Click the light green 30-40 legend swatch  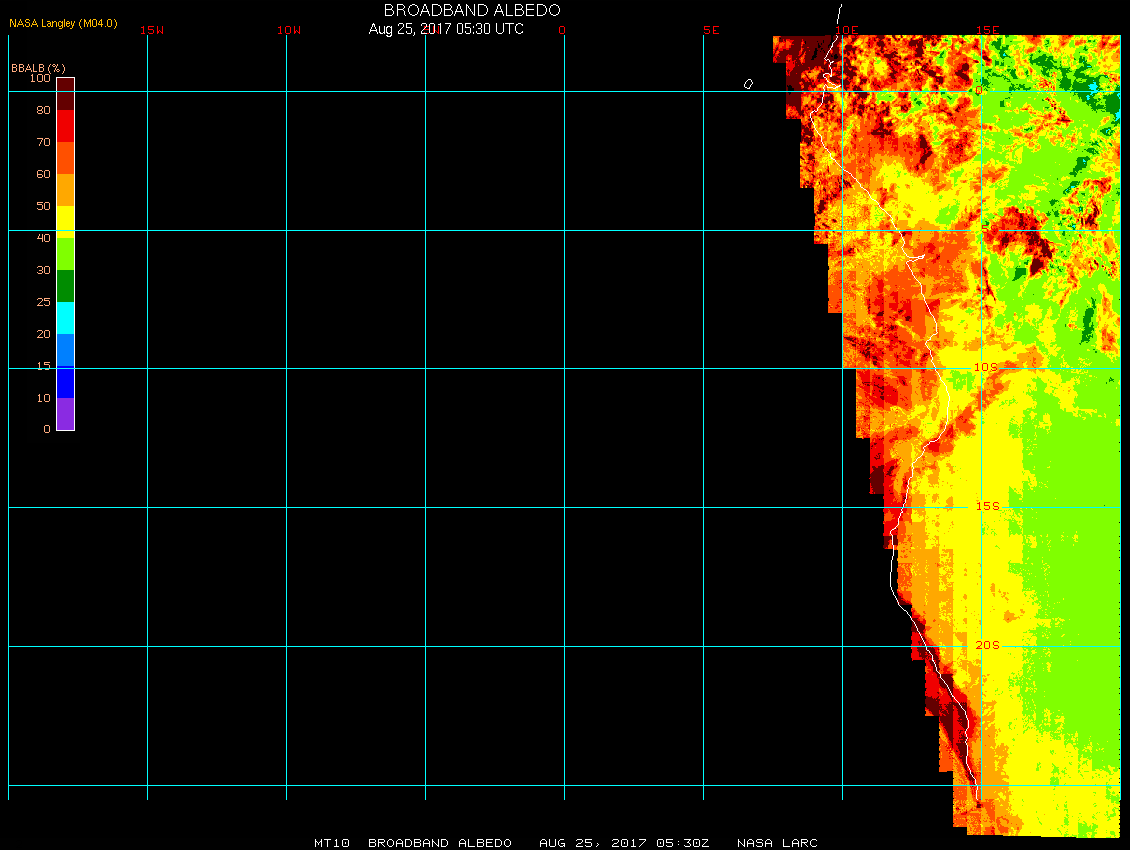click(65, 254)
